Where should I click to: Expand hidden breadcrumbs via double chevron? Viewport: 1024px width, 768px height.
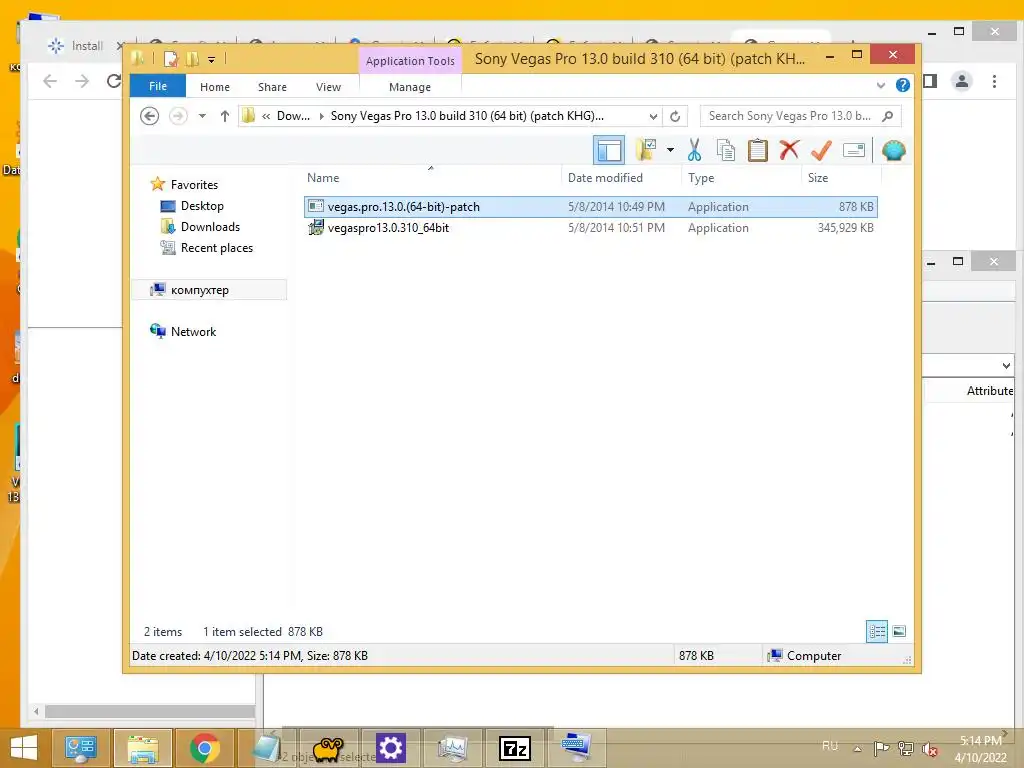point(266,116)
